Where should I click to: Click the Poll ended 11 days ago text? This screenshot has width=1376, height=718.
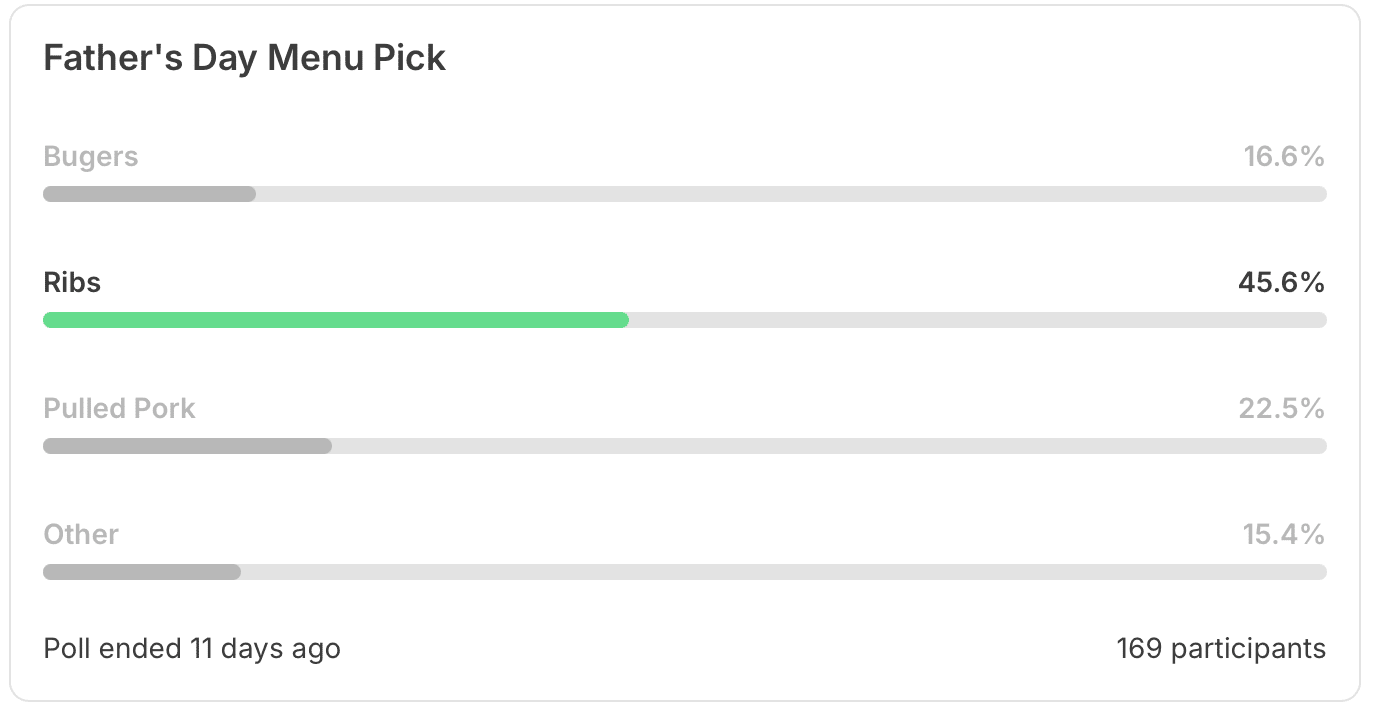192,649
